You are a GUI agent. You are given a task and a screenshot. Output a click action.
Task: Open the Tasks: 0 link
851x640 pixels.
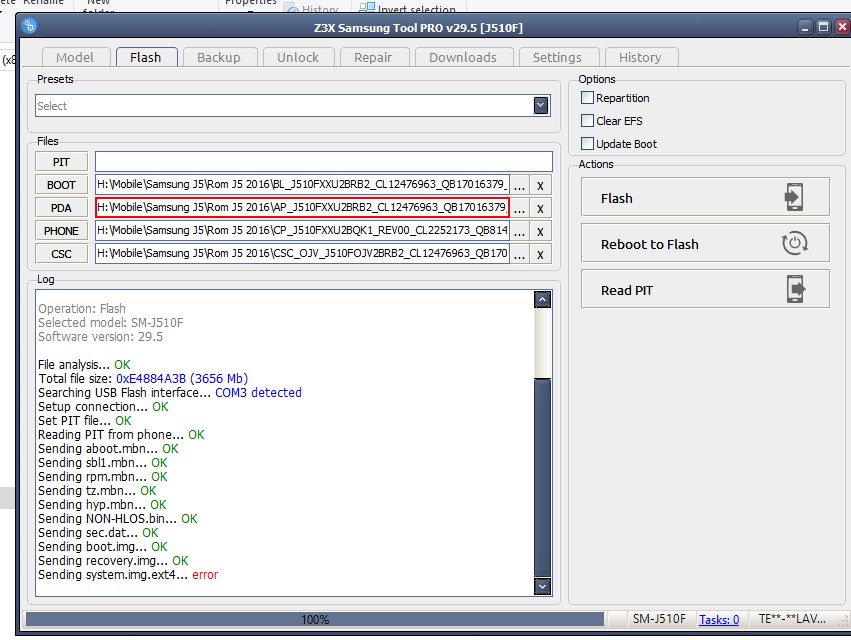pyautogui.click(x=719, y=619)
